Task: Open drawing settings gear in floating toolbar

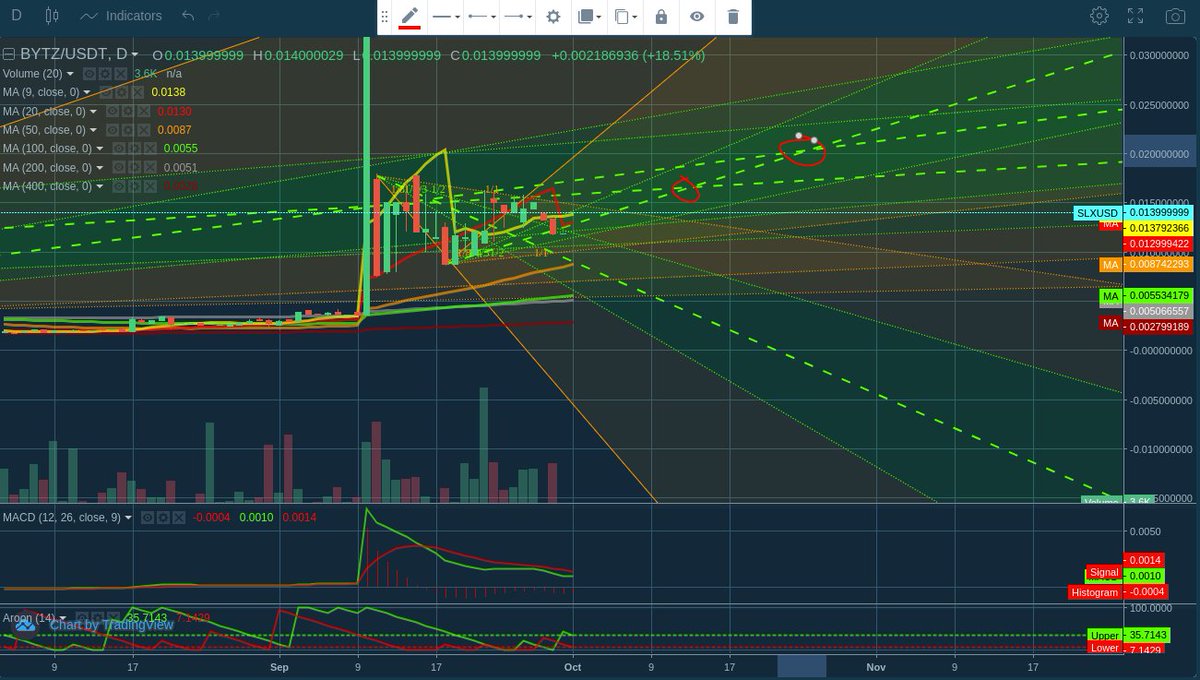Action: tap(553, 16)
